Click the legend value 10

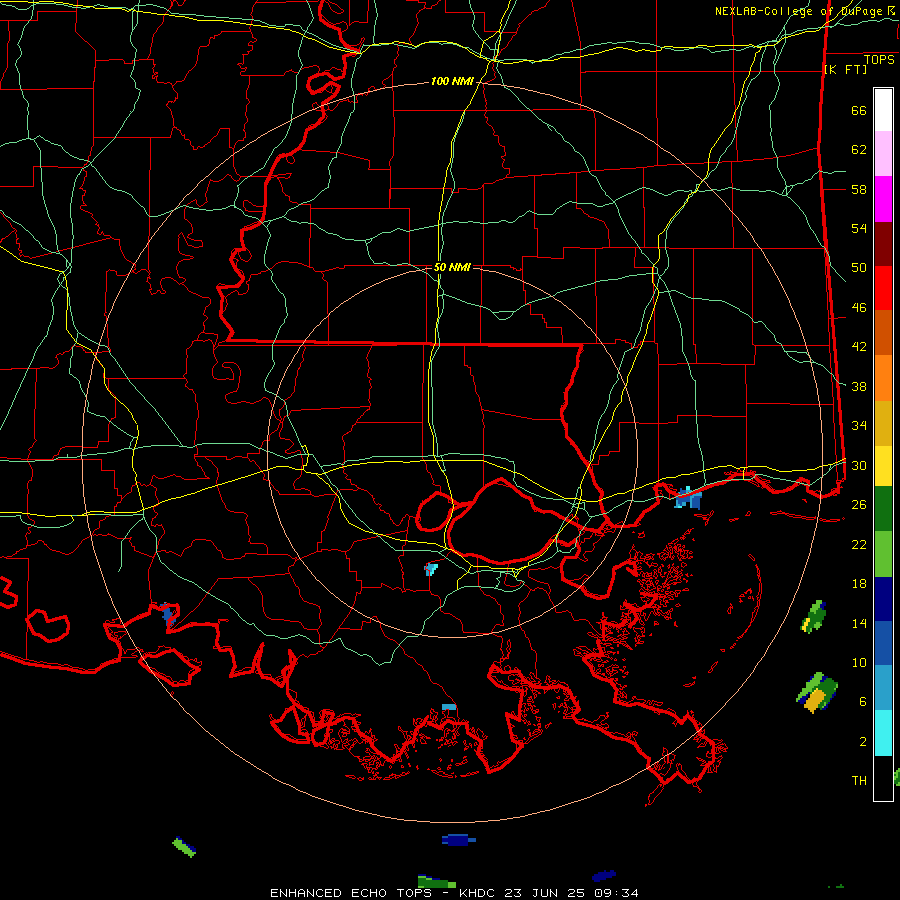pos(859,662)
